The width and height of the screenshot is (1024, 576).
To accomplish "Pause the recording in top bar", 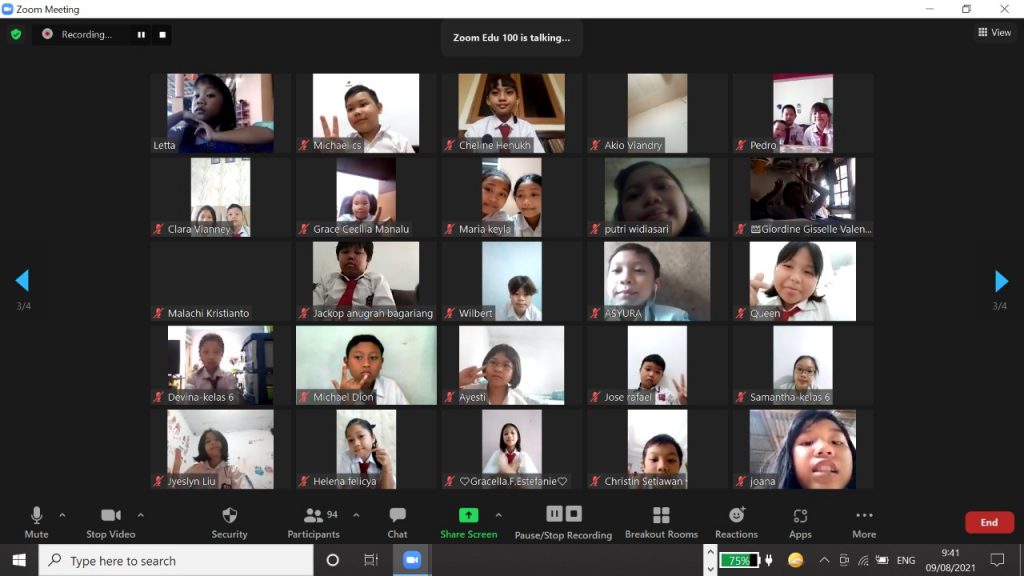I will pyautogui.click(x=141, y=34).
